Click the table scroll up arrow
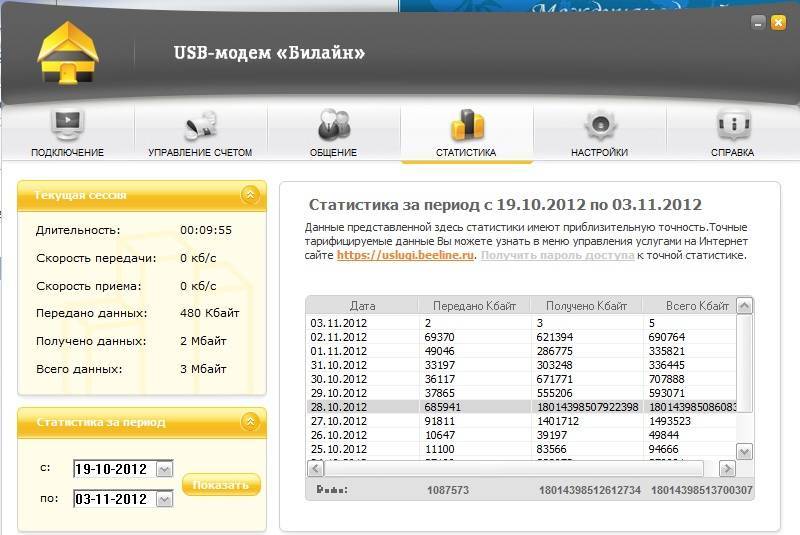 tap(745, 306)
